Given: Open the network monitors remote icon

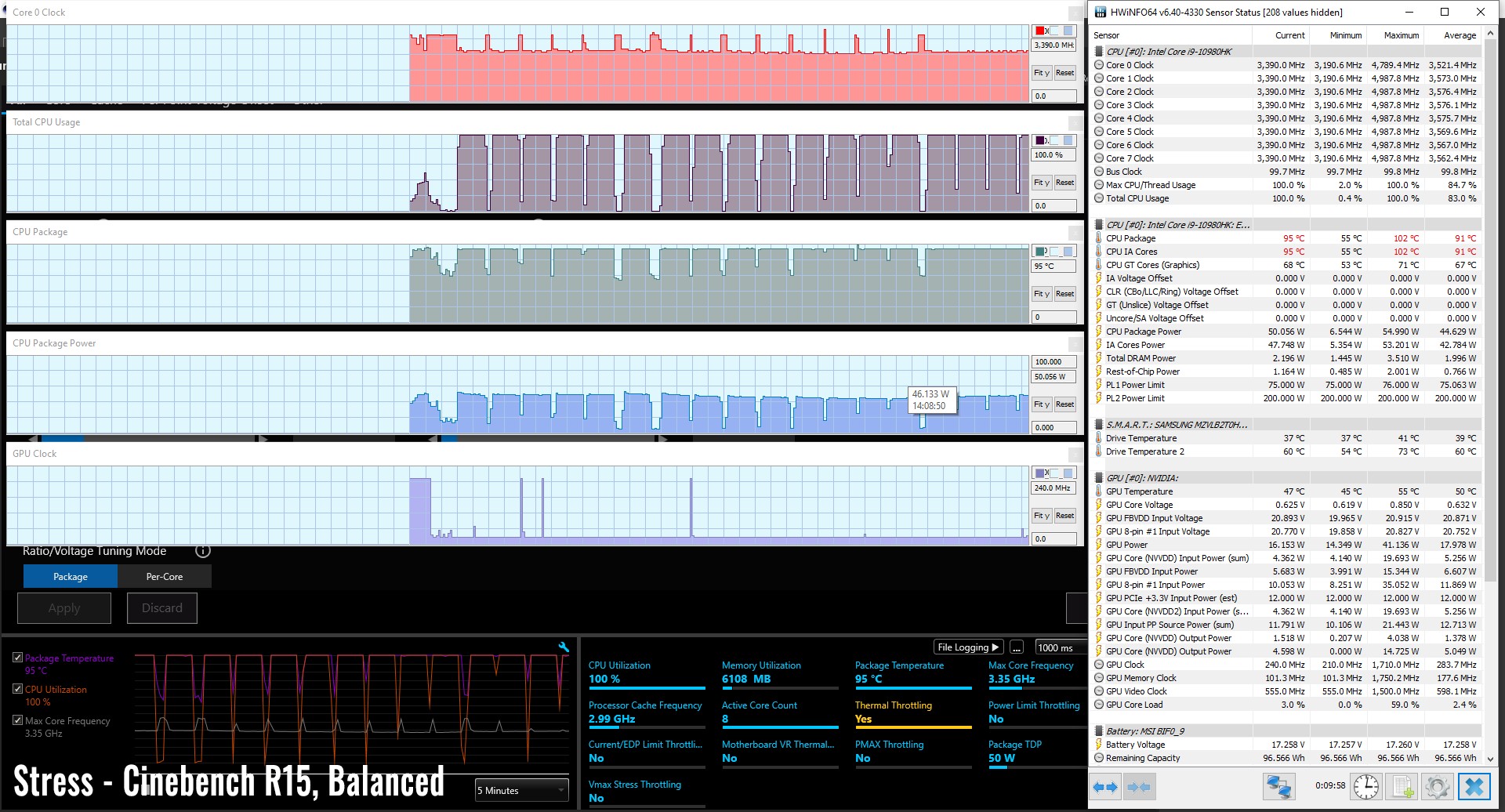Looking at the screenshot, I should (x=1278, y=786).
